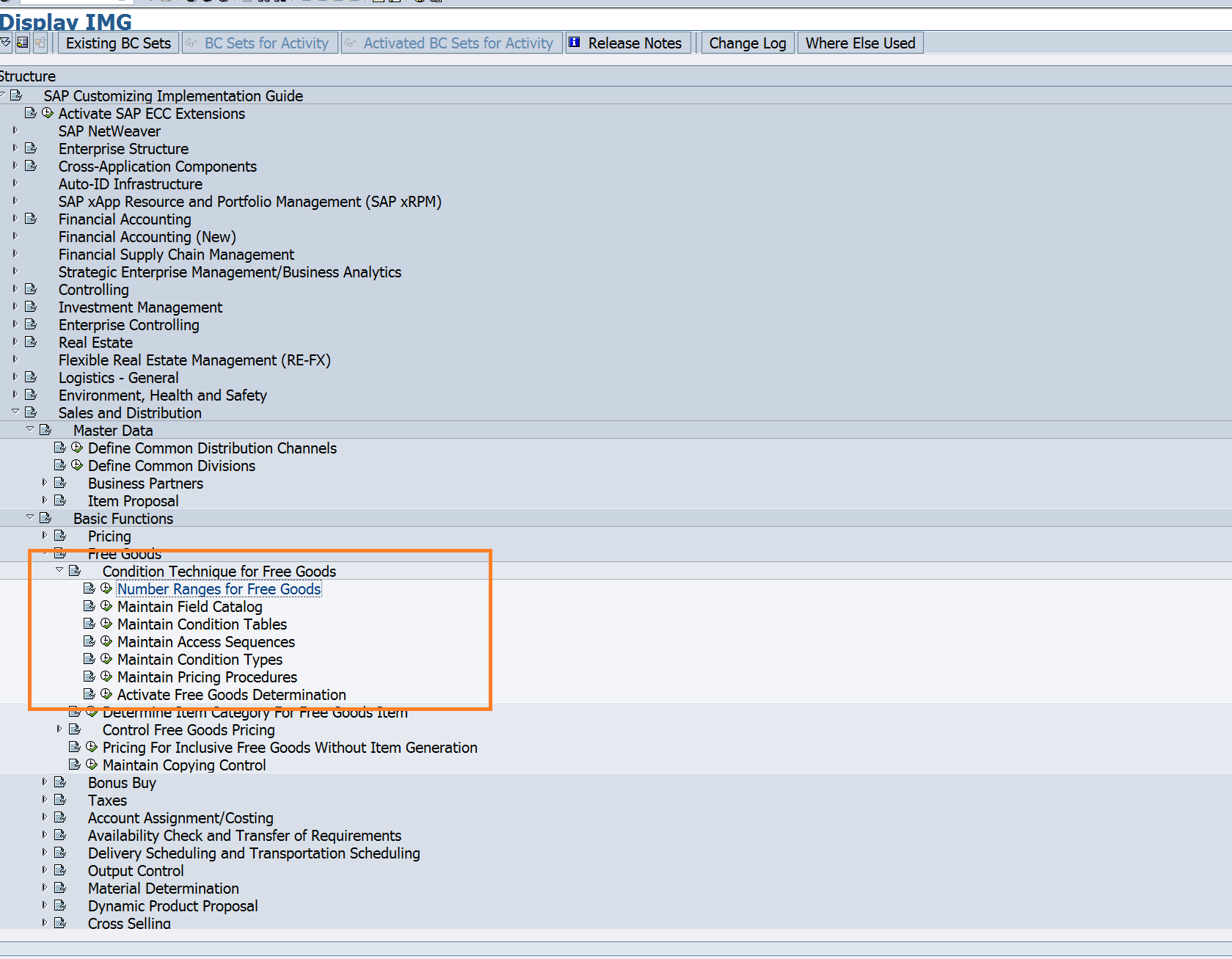Run the Number Ranges for Free Goods activity icon

(x=106, y=588)
